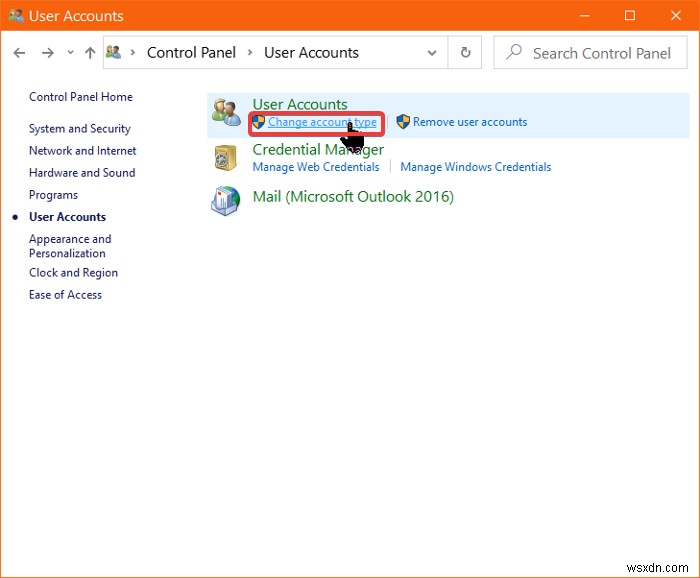Click the Mail globe envelope icon

(225, 200)
